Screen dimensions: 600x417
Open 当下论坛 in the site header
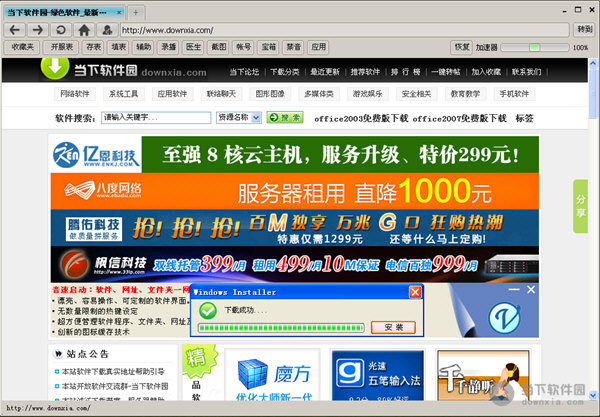click(x=244, y=72)
